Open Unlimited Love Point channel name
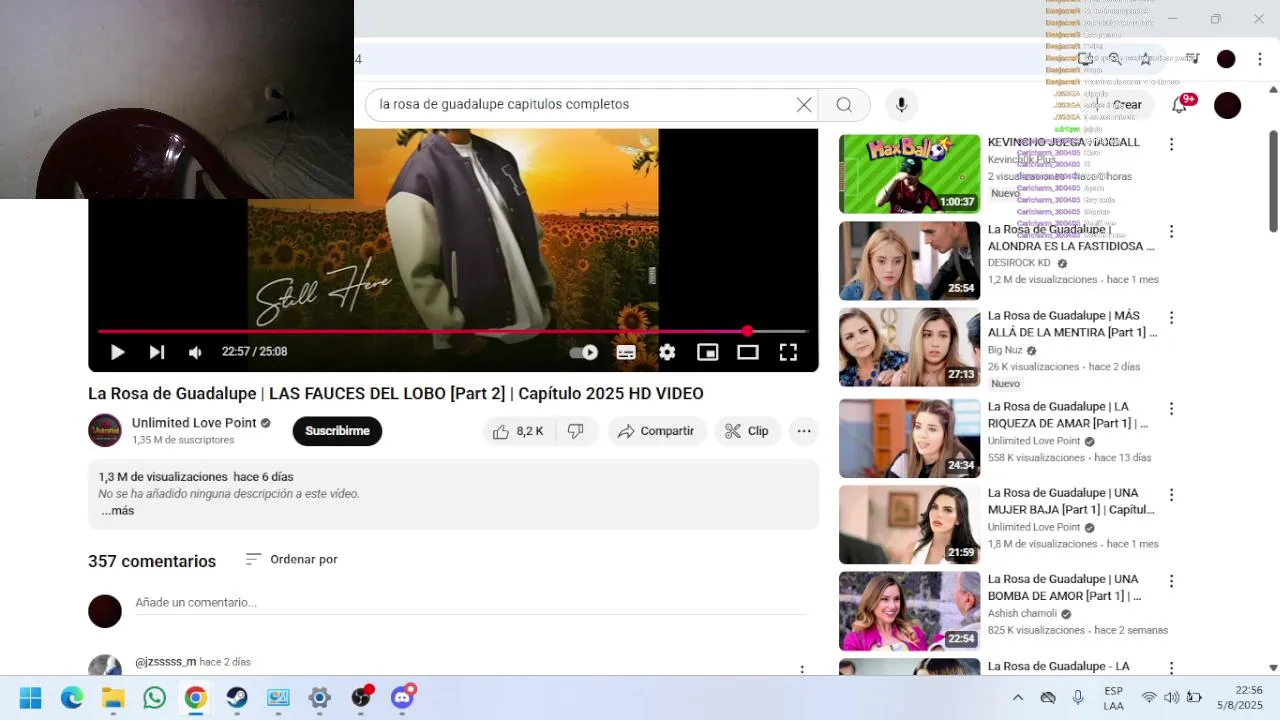The height and width of the screenshot is (720, 1280). point(194,423)
